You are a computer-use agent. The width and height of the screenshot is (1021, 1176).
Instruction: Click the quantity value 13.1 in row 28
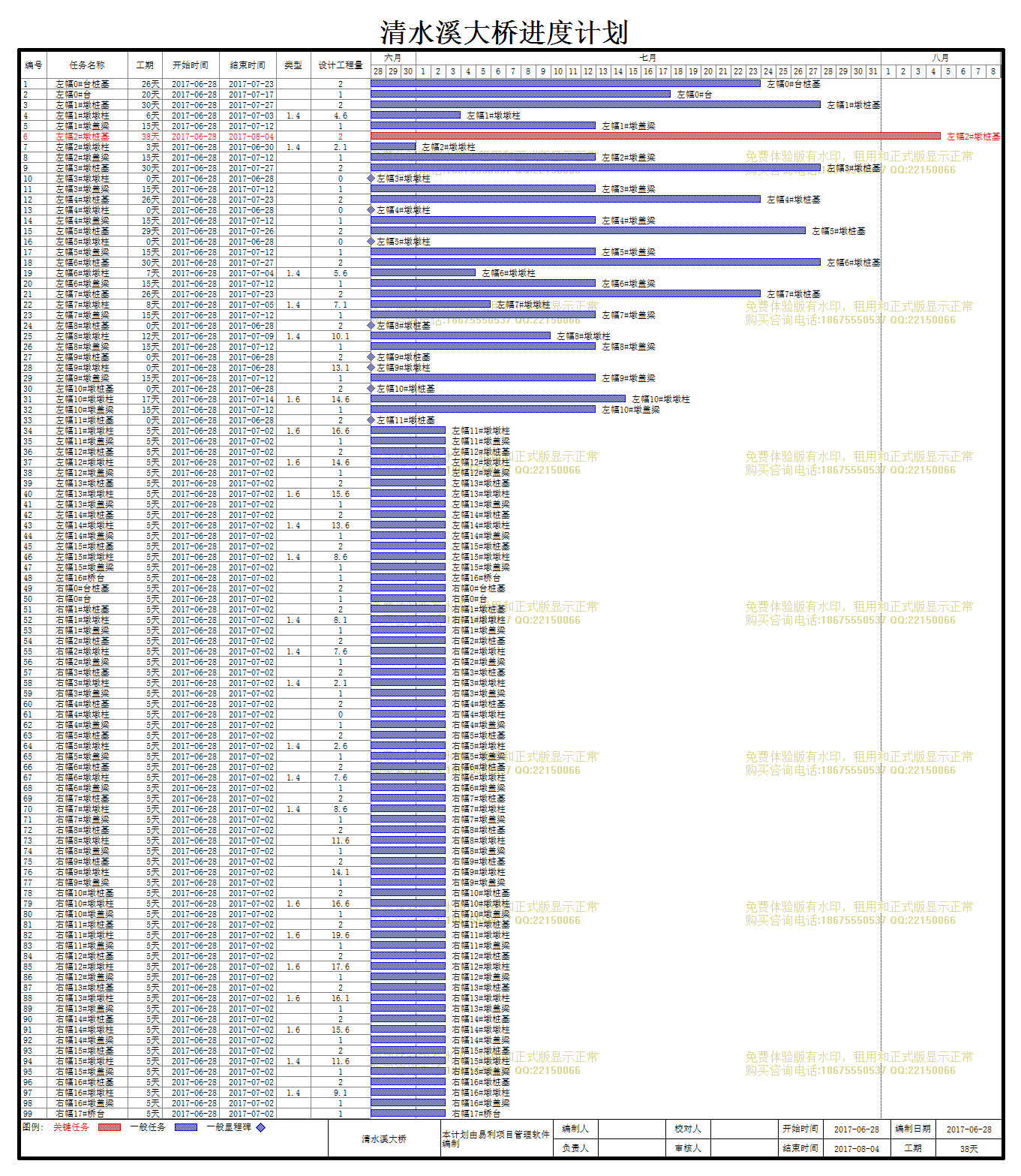click(341, 368)
